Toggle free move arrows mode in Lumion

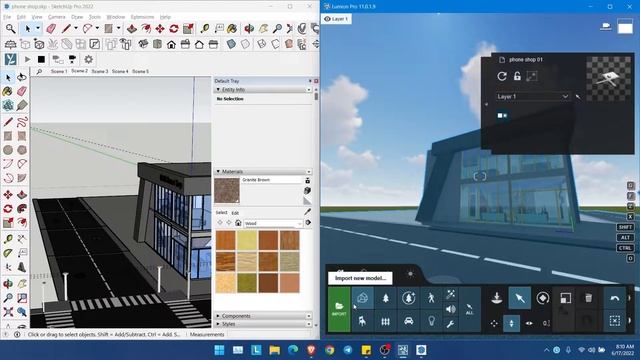pos(494,323)
